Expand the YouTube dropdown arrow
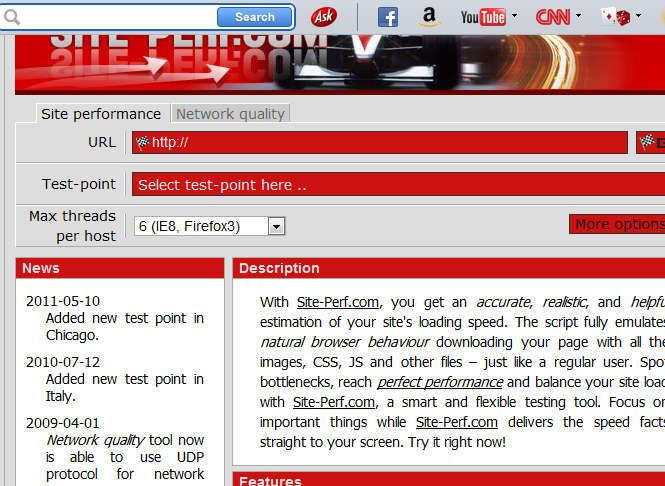665x486 pixels. click(514, 16)
